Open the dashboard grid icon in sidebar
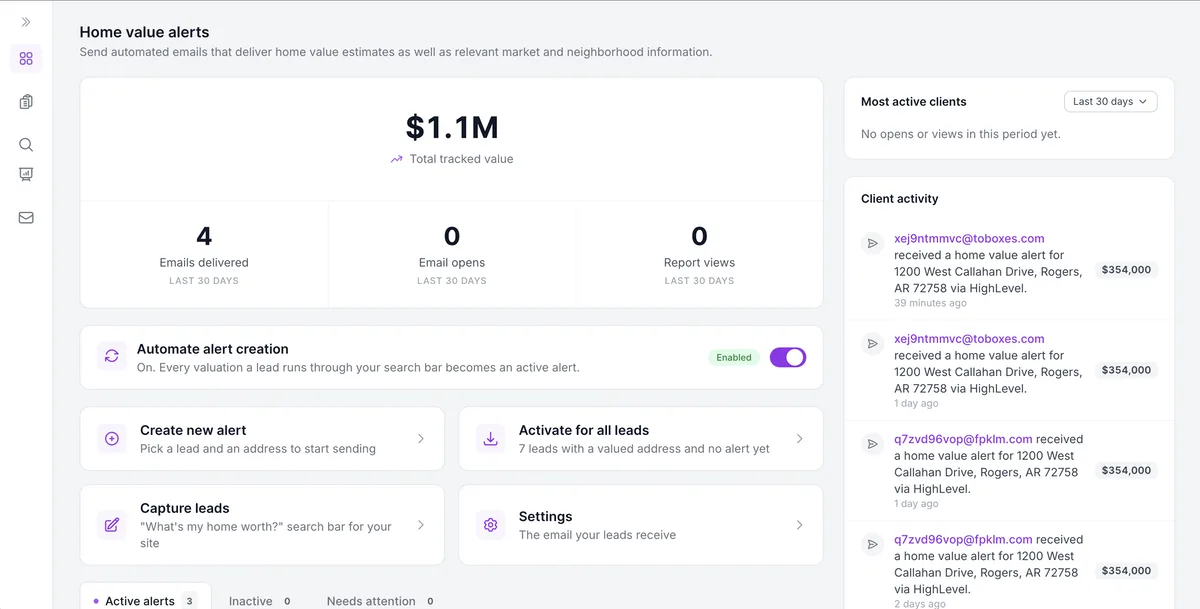The height and width of the screenshot is (609, 1200). 26,59
